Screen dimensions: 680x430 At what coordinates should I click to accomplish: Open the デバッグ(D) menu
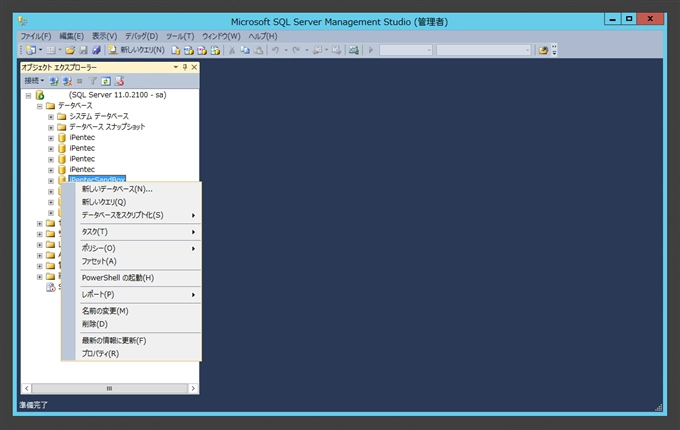142,36
